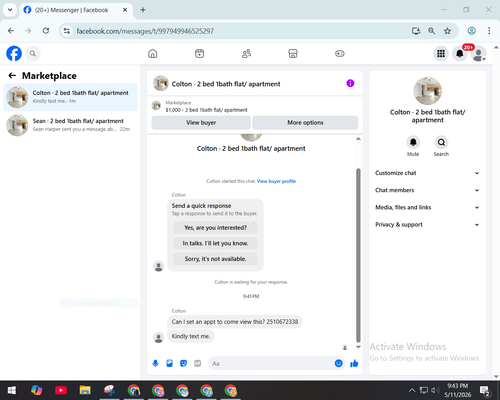Close the Messenger Facebook tab

point(125,10)
